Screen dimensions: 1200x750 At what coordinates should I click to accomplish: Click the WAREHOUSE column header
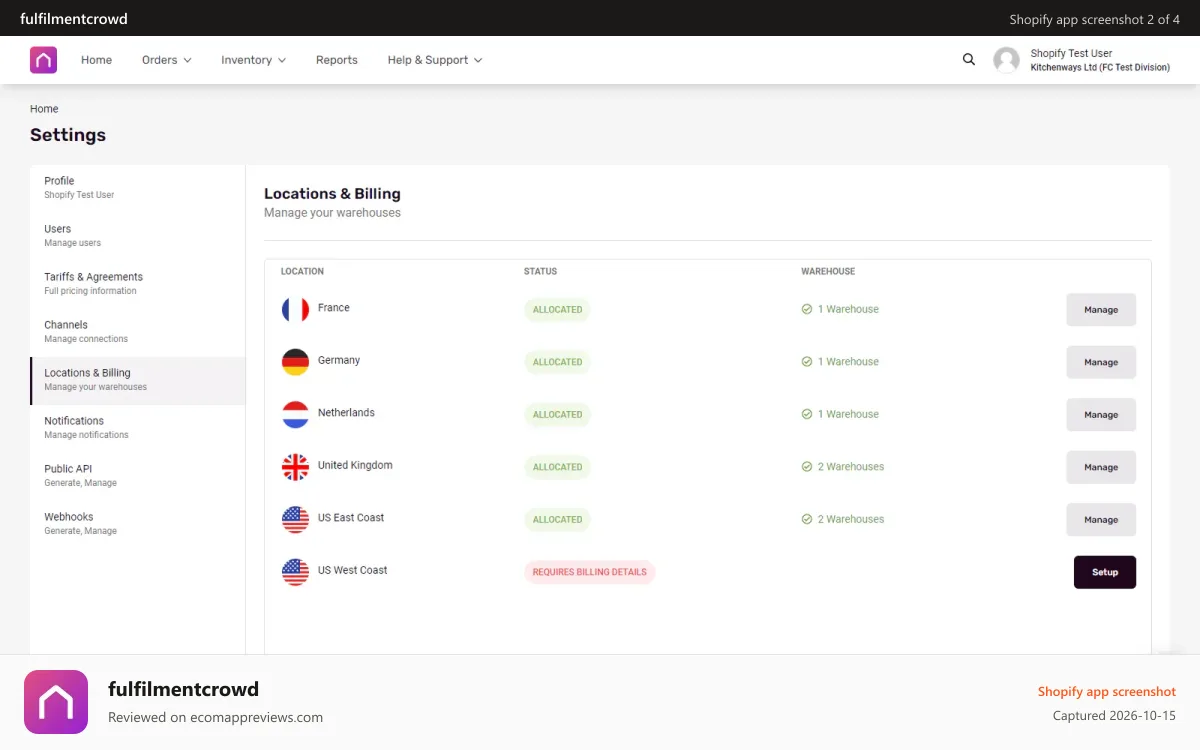[x=828, y=272]
